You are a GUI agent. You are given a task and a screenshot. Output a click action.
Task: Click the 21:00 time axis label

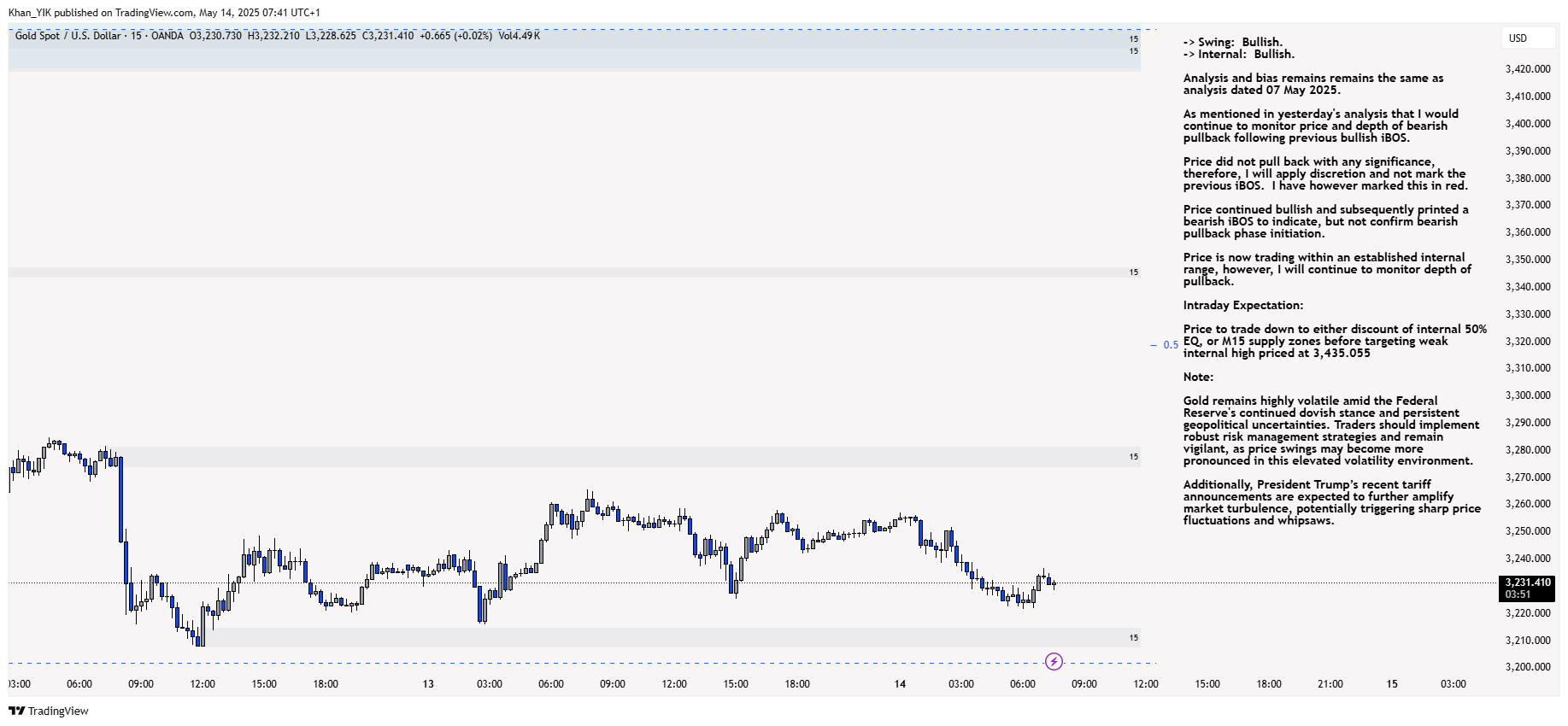[1330, 684]
